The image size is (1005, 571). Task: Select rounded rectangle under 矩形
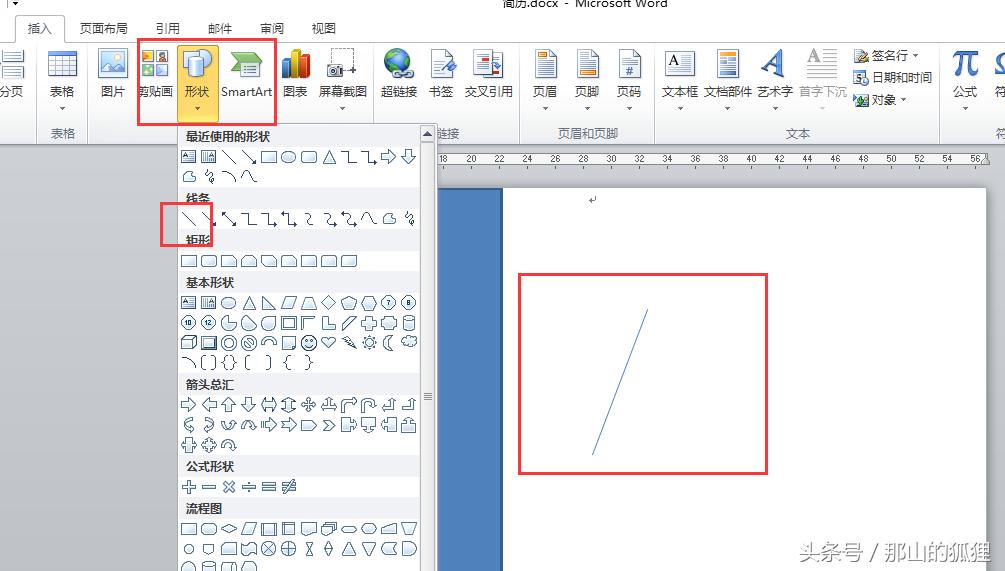point(209,261)
